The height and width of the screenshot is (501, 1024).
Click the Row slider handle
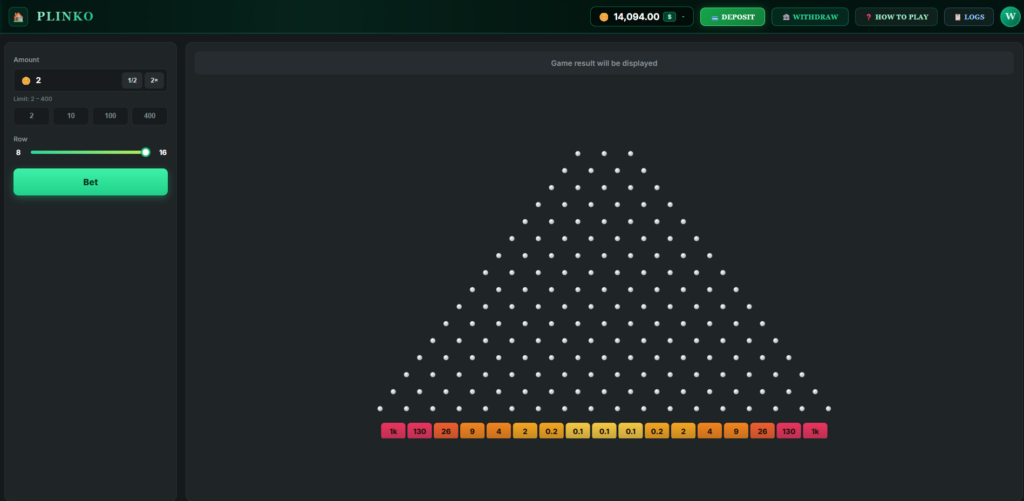146,152
